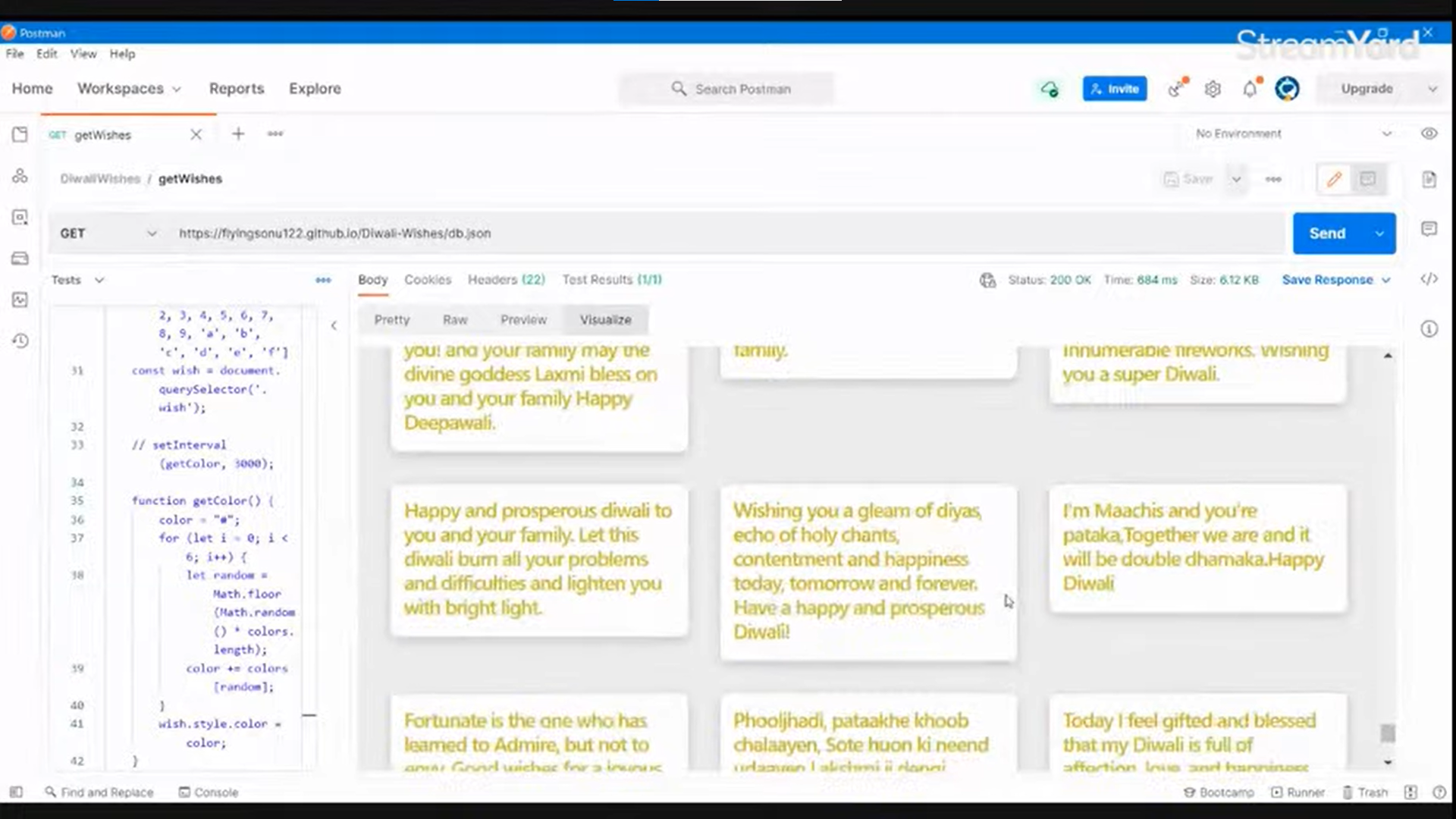This screenshot has height=819, width=1456.
Task: Open the notifications bell
Action: pyautogui.click(x=1250, y=89)
